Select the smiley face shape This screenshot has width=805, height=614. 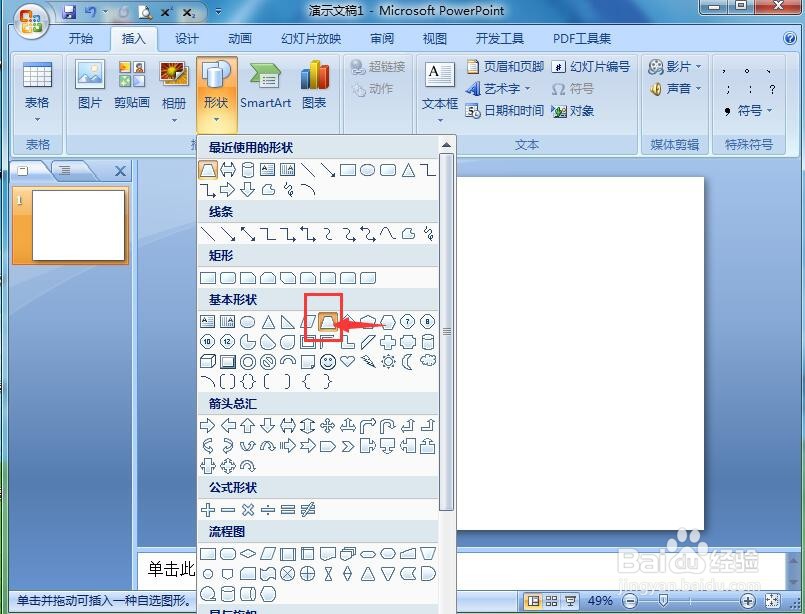pyautogui.click(x=326, y=362)
